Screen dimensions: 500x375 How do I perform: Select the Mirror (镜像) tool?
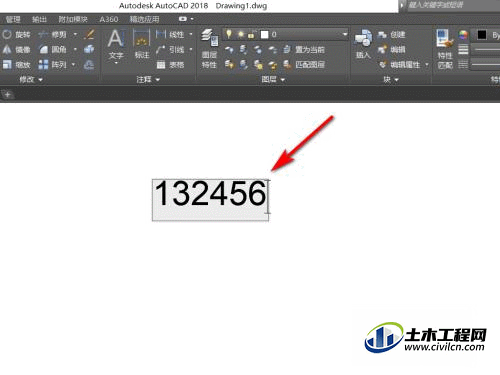pos(16,50)
